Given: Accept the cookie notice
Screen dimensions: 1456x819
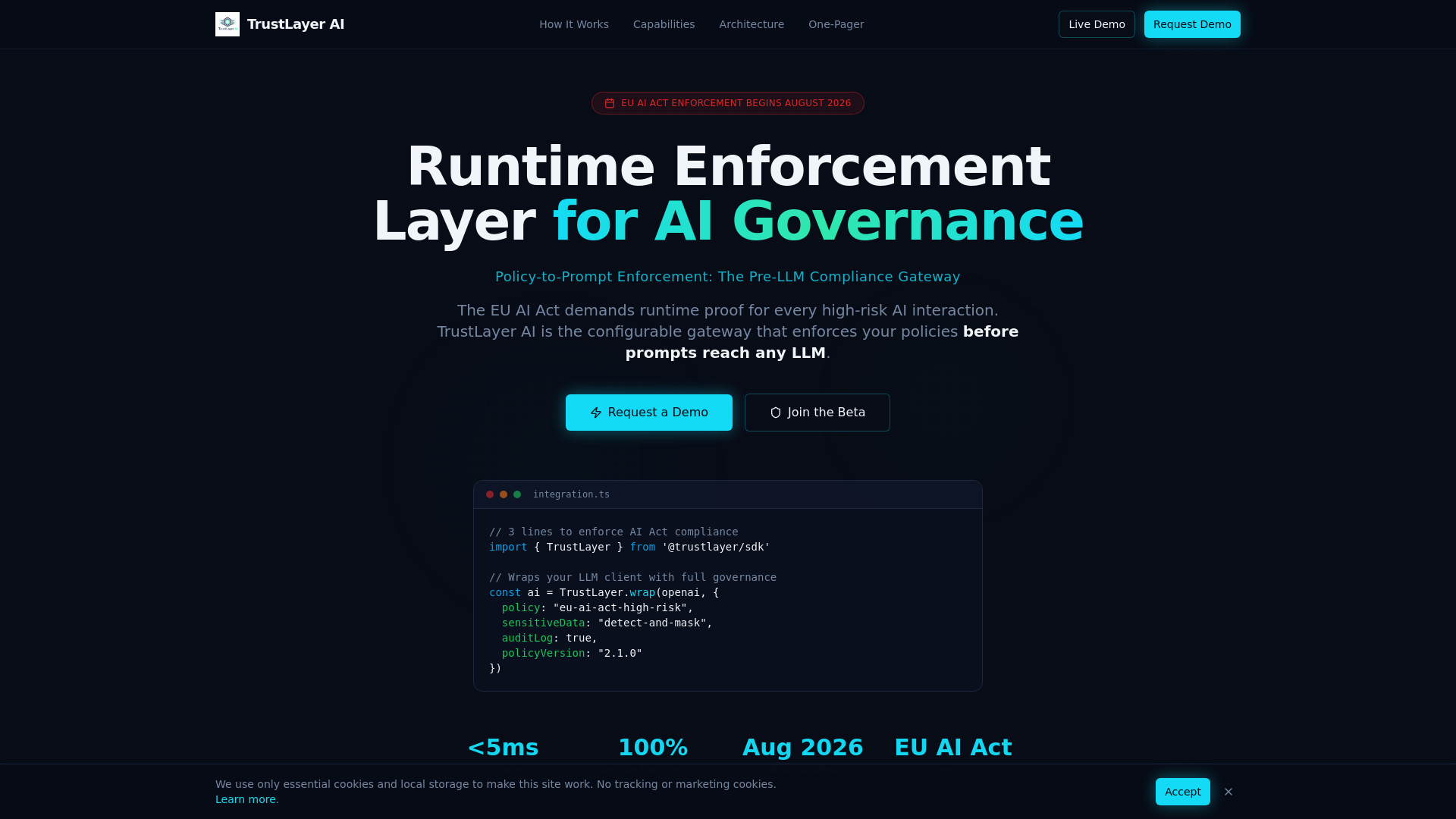Looking at the screenshot, I should tap(1183, 792).
